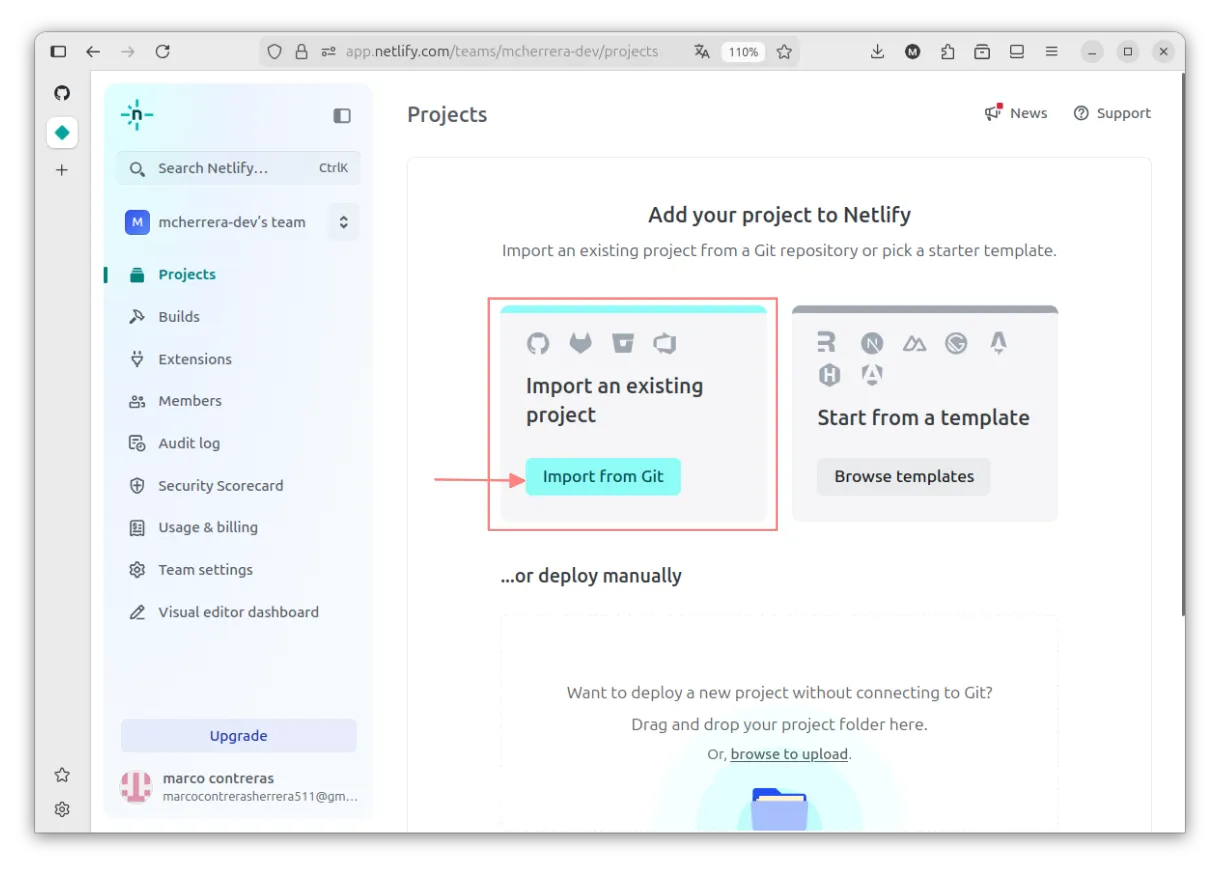Bookmark this page with star icon

click(x=784, y=52)
